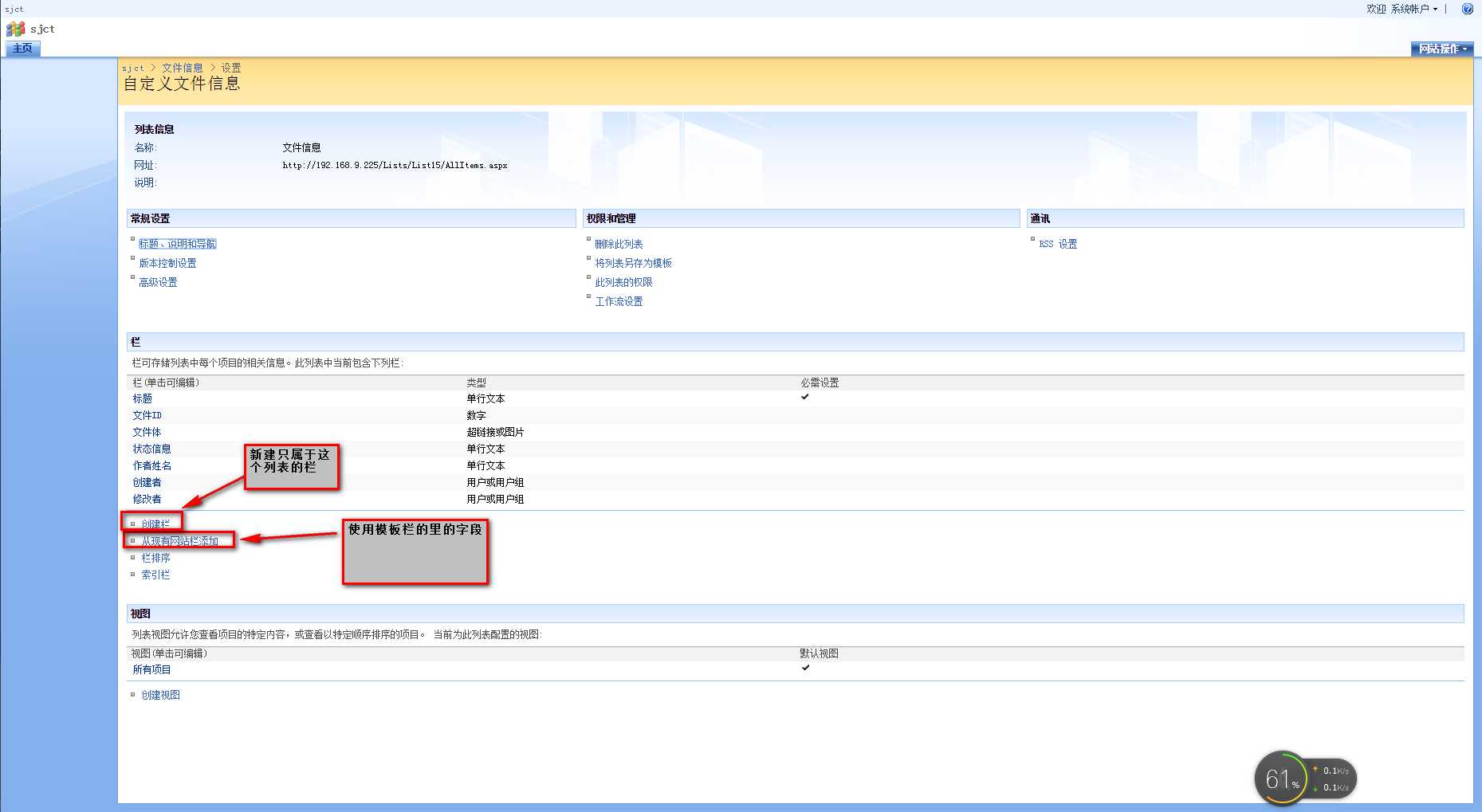Click the sjct breadcrumb link
This screenshot has height=812, width=1482.
click(x=133, y=68)
